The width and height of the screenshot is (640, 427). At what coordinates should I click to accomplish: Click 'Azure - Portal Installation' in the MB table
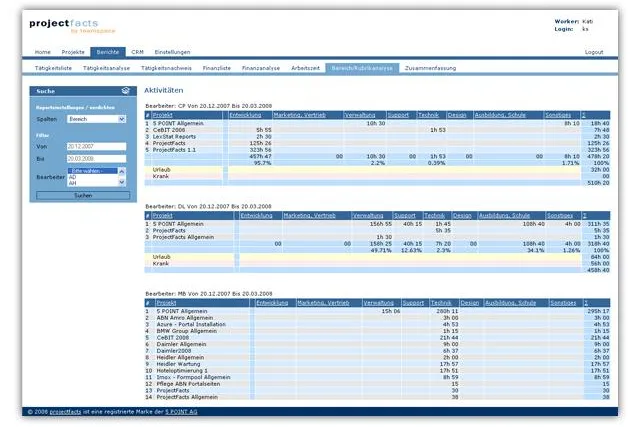click(x=191, y=324)
